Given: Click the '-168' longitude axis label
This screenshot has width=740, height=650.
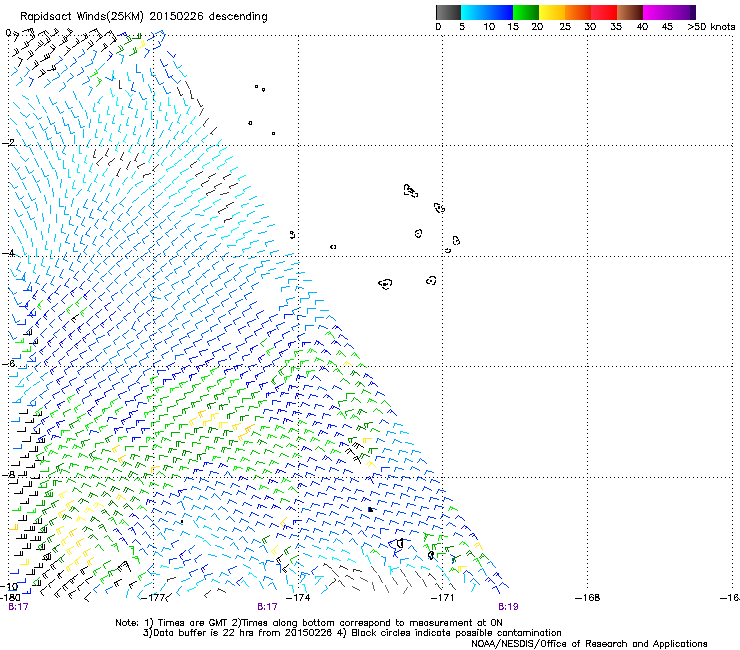Looking at the screenshot, I should (588, 598).
